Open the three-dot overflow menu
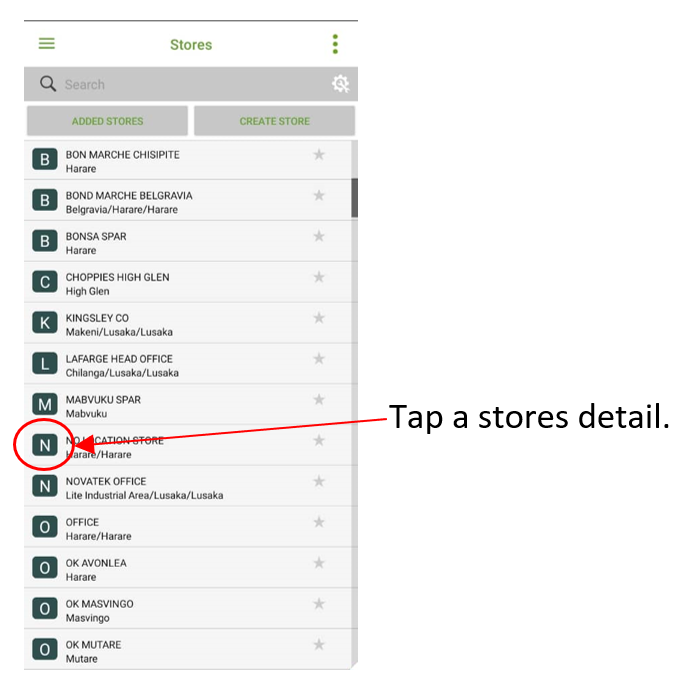The width and height of the screenshot is (690, 700). tap(335, 44)
